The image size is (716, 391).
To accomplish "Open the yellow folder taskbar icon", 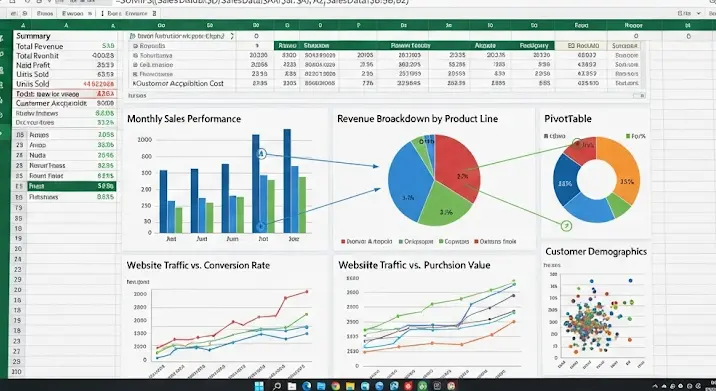I will click(x=350, y=386).
